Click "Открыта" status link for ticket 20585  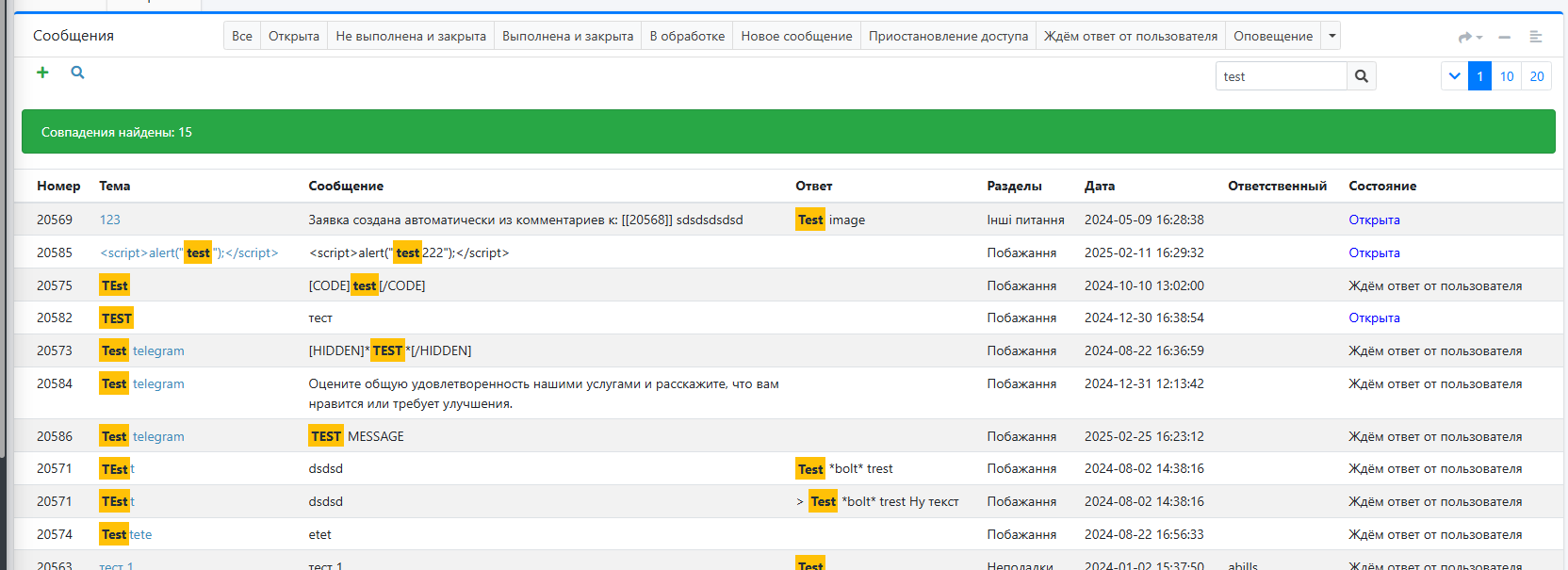tap(1374, 252)
